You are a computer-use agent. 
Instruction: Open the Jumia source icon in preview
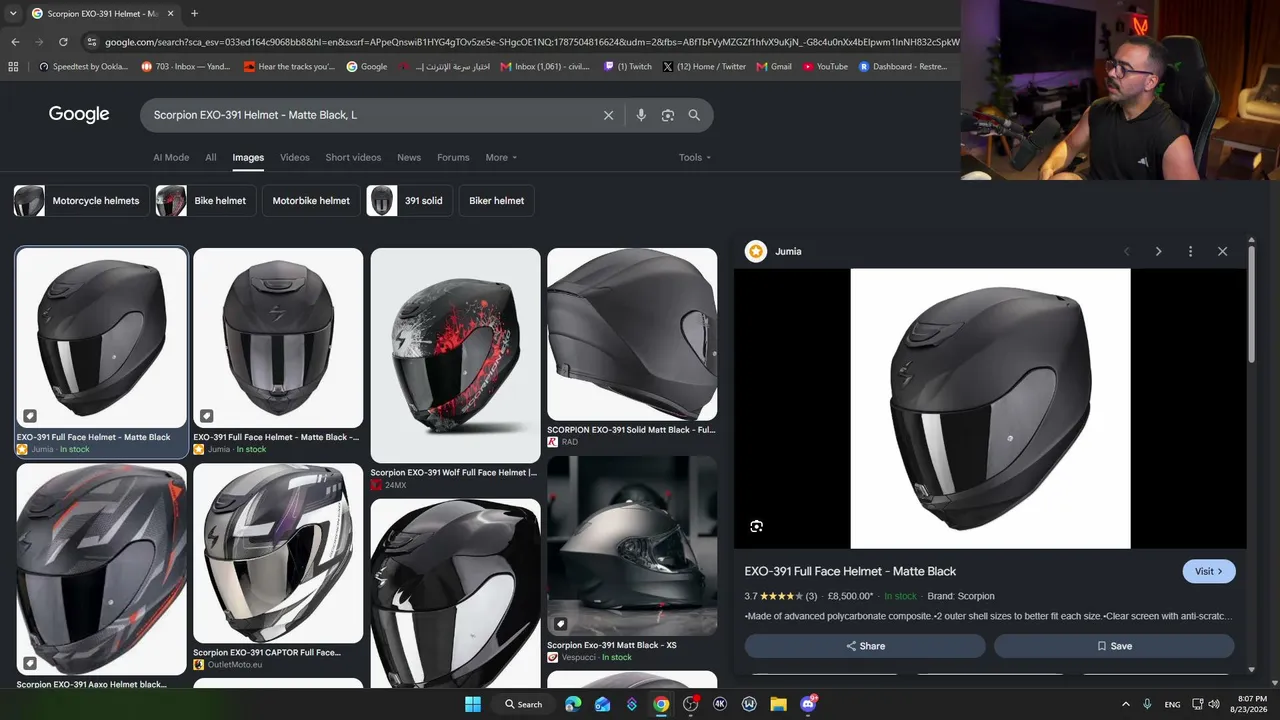tap(756, 251)
